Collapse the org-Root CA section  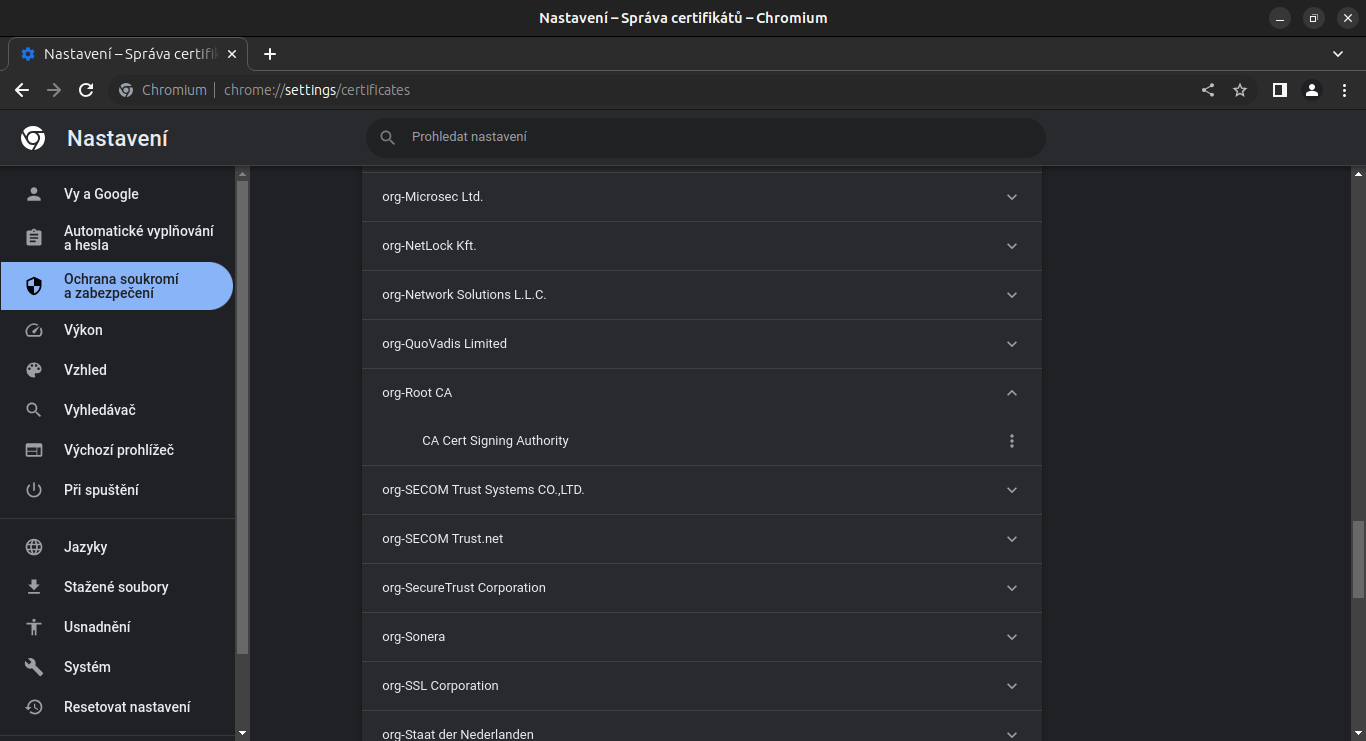point(1012,393)
